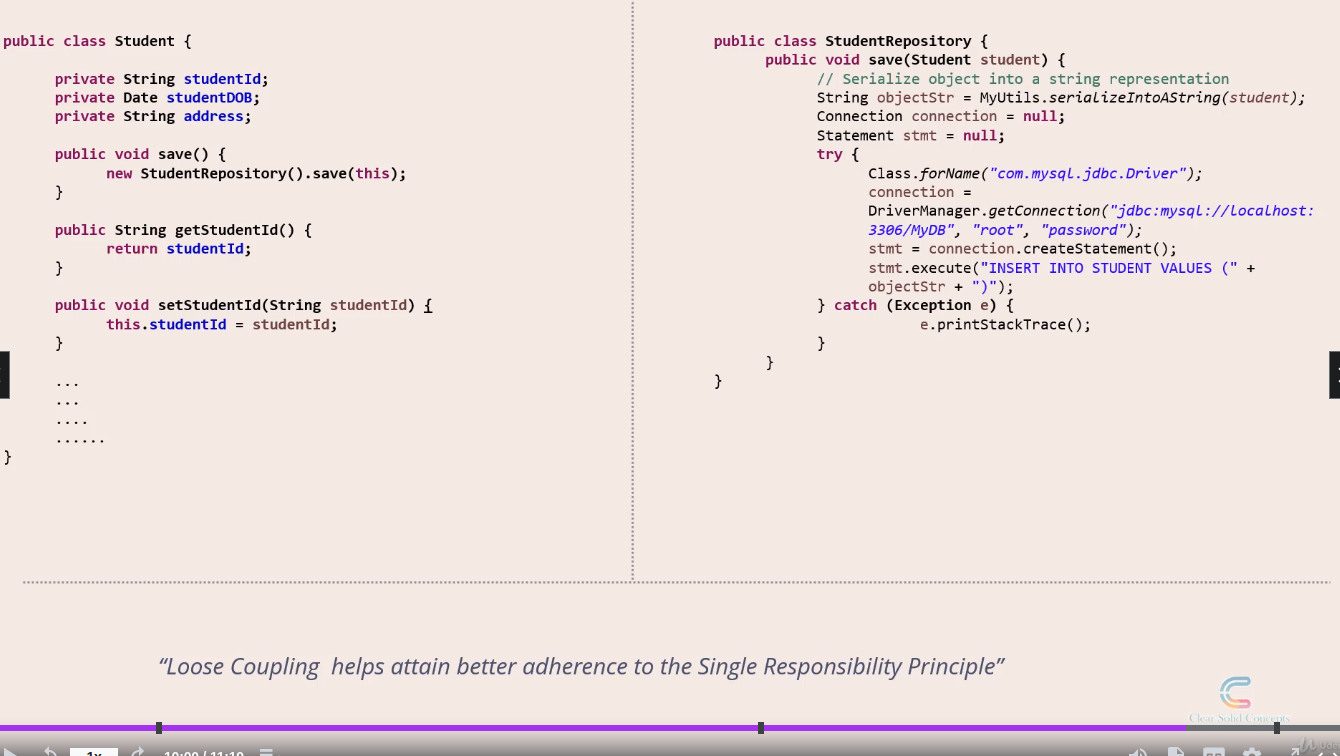Viewport: 1340px width, 756px height.
Task: Toggle the captions icon
Action: 1214,752
